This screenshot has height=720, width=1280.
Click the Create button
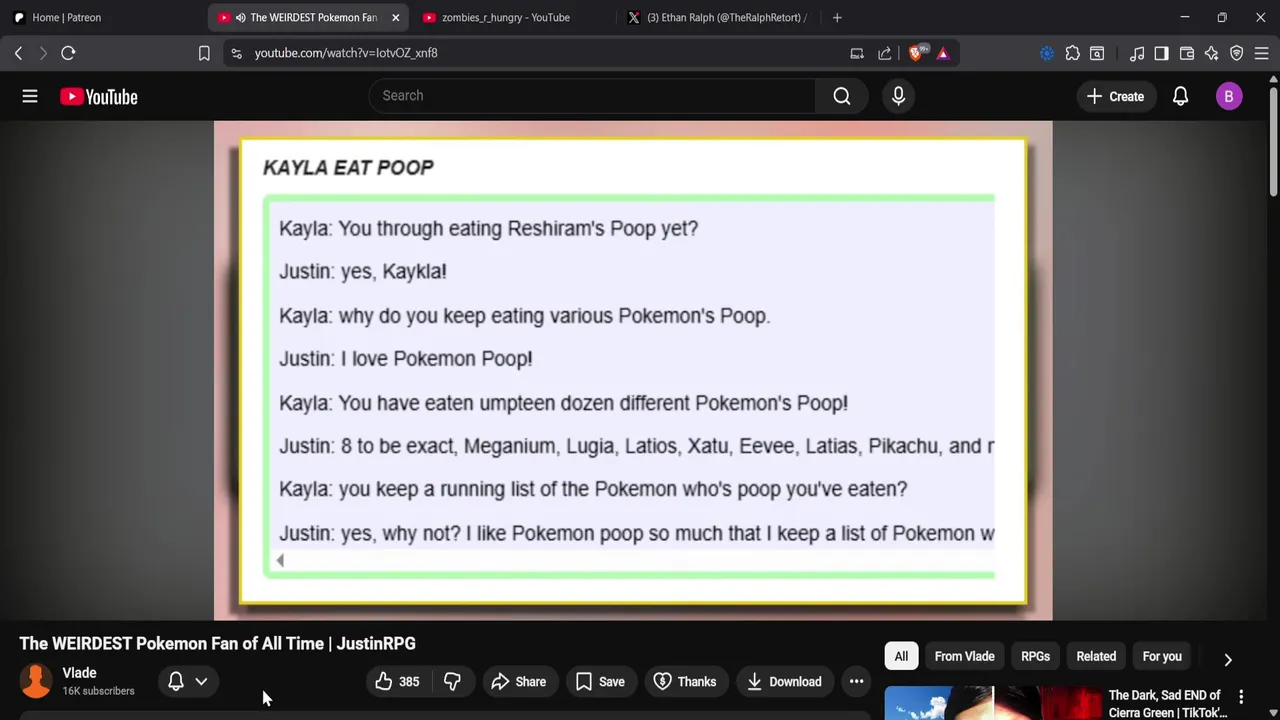[1115, 96]
